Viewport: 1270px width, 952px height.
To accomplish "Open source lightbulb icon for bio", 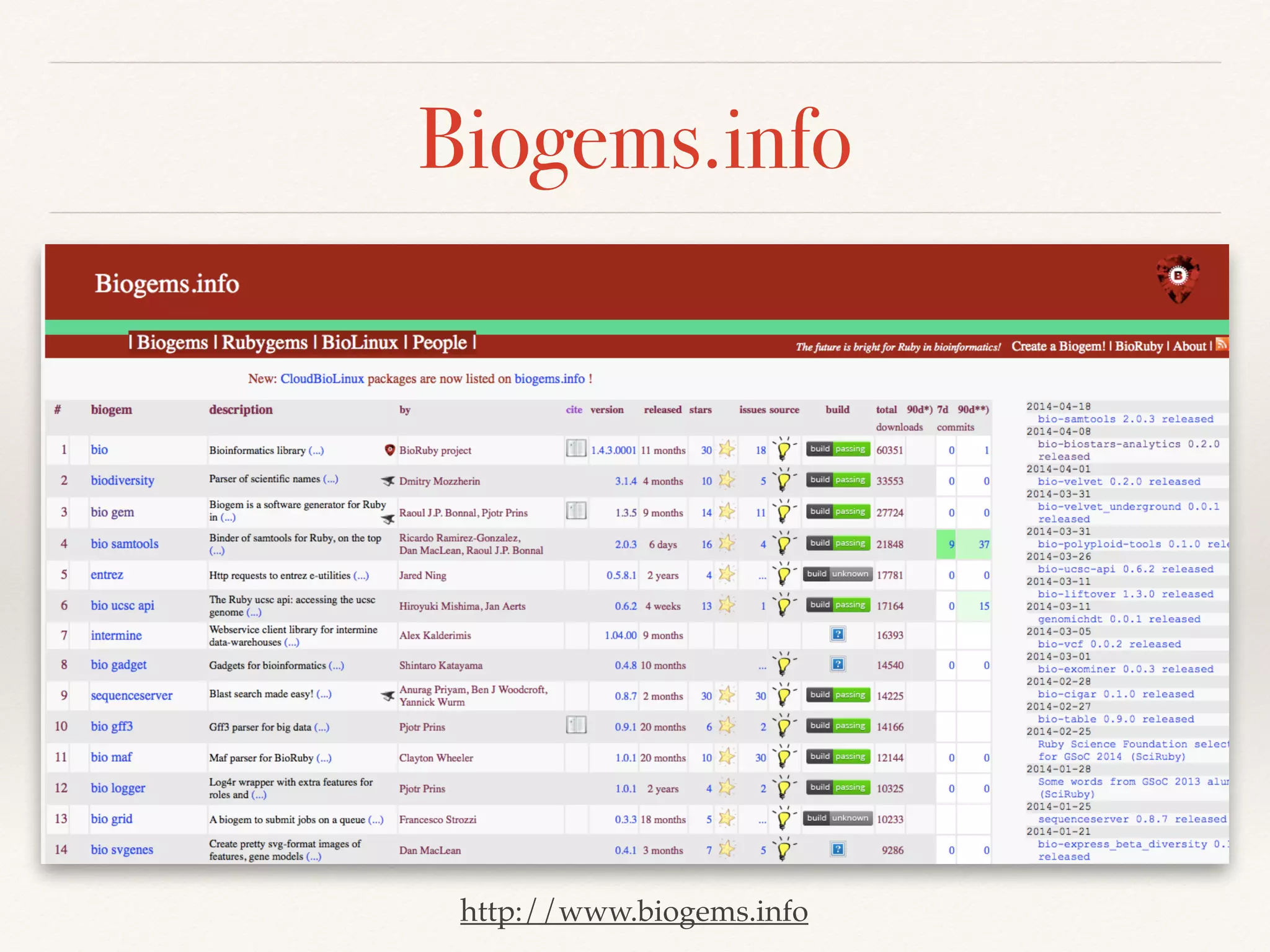I will tap(784, 449).
